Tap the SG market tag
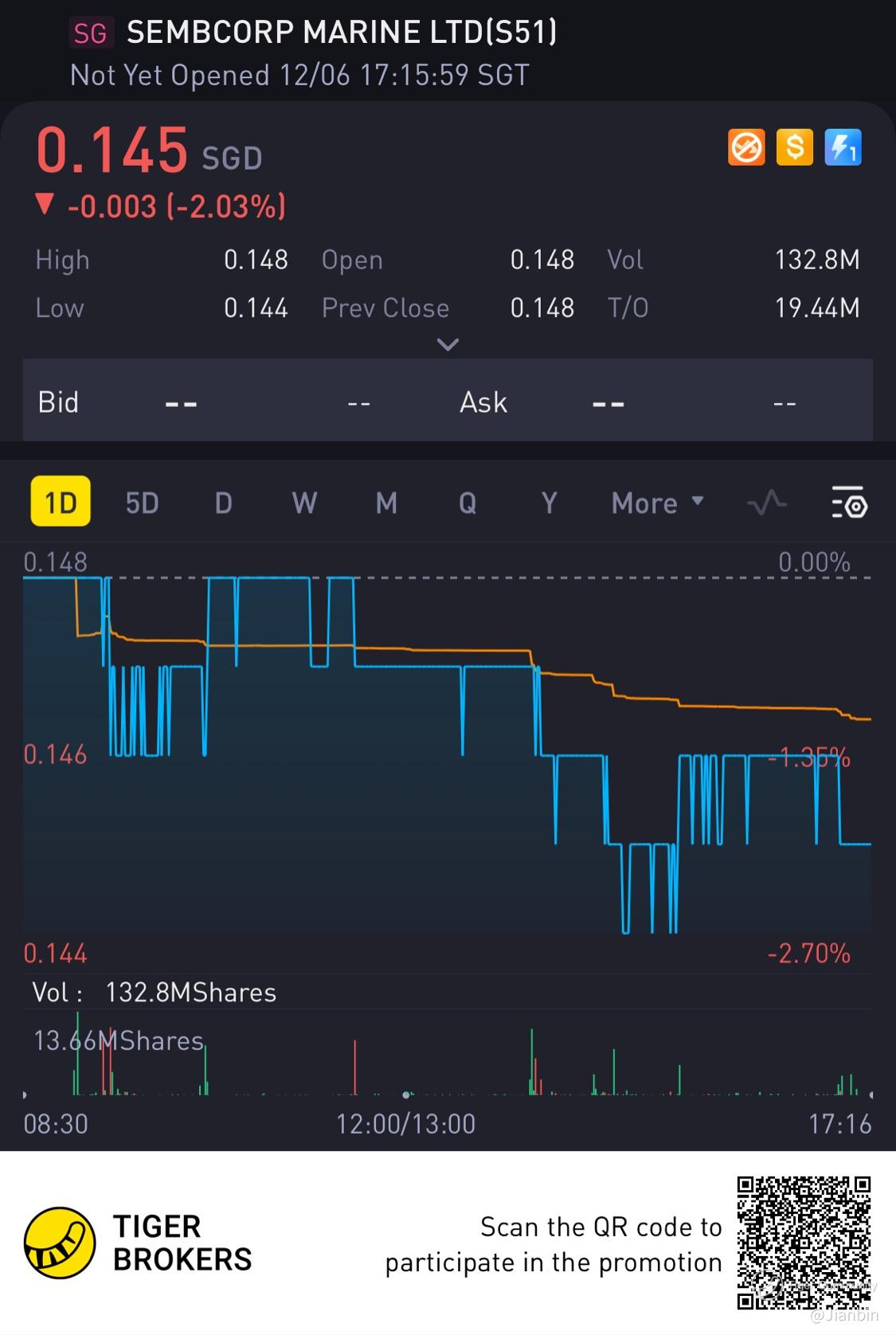 pos(90,33)
